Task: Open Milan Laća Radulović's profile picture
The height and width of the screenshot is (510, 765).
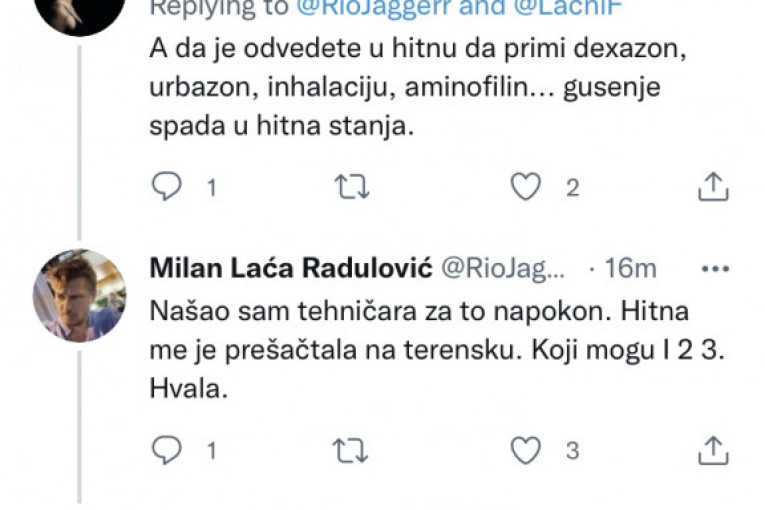Action: (x=79, y=295)
